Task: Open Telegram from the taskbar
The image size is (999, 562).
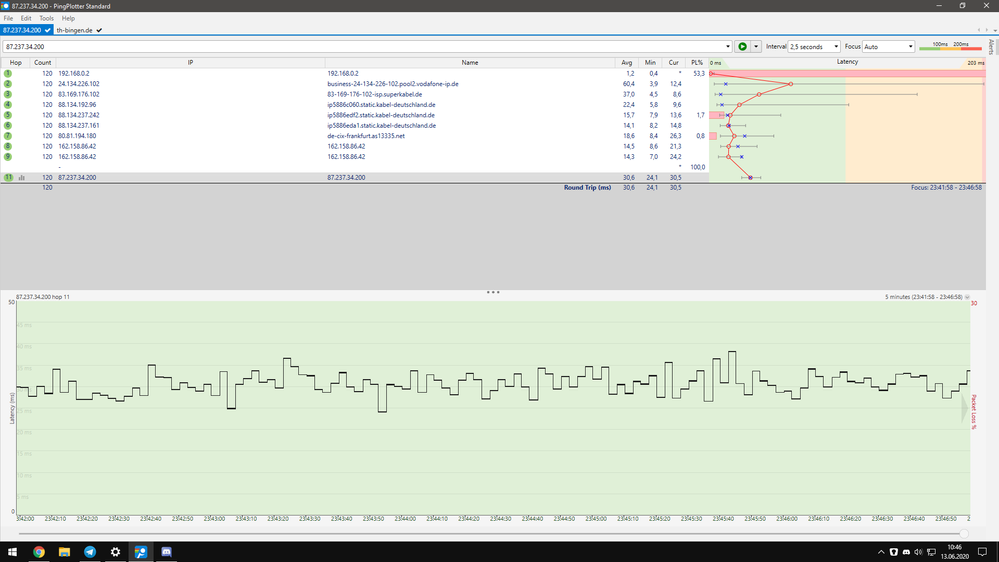Action: pos(90,551)
